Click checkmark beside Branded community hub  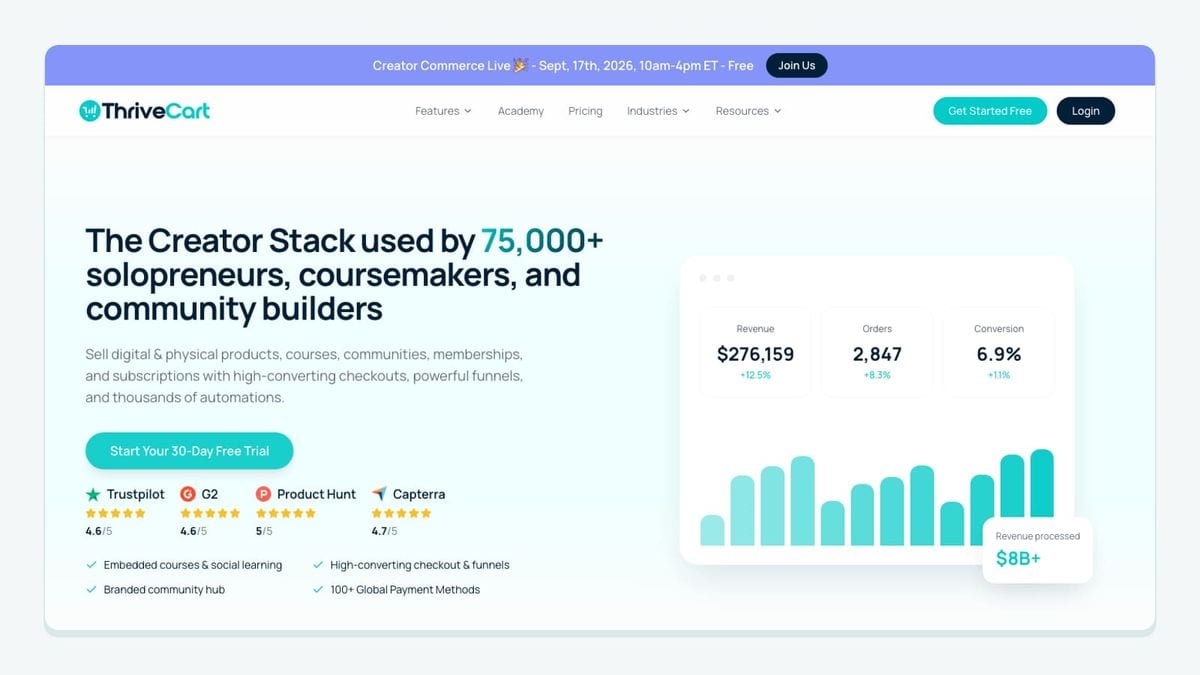point(91,590)
